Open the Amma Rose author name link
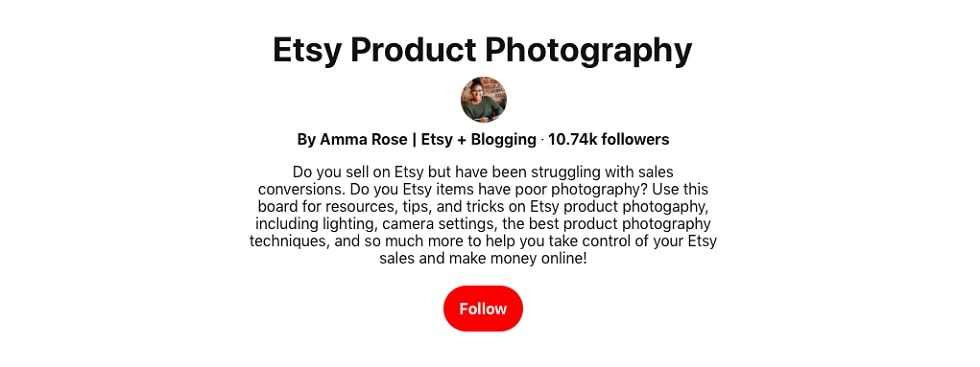The height and width of the screenshot is (367, 980). coord(362,139)
